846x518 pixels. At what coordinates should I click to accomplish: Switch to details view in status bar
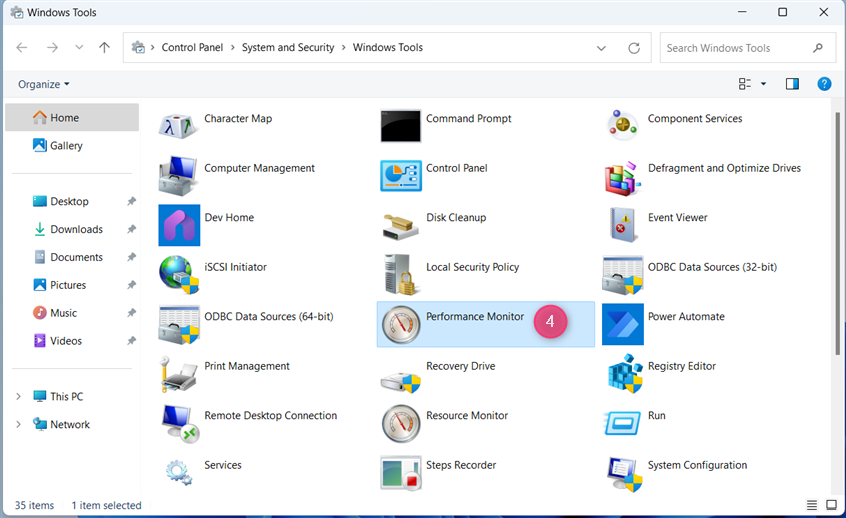click(811, 505)
